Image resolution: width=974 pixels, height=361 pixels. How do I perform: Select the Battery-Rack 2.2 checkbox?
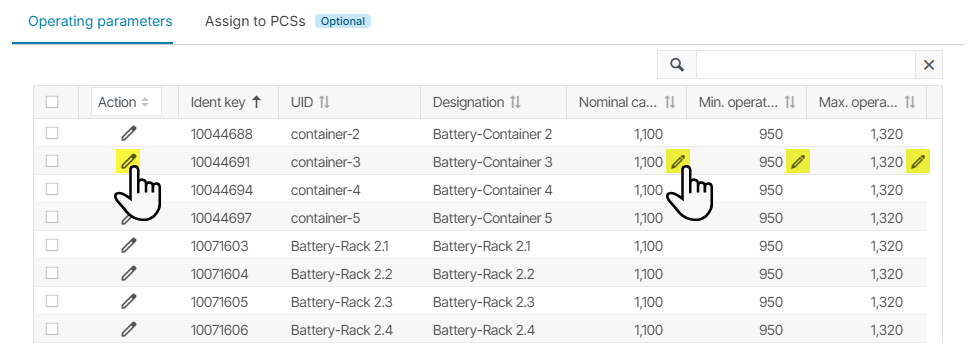tap(52, 273)
